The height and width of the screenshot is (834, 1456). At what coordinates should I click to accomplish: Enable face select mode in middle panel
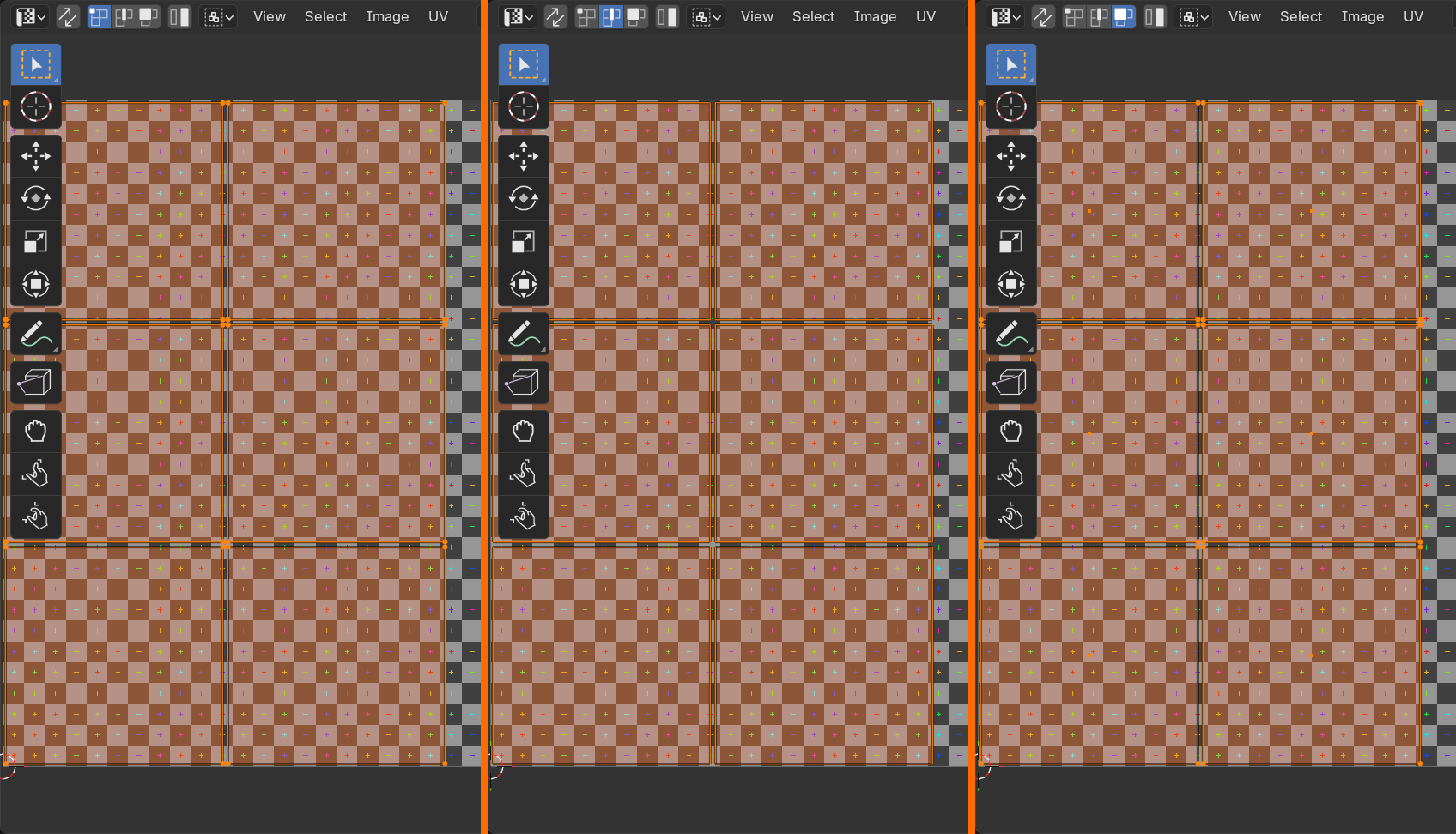637,16
